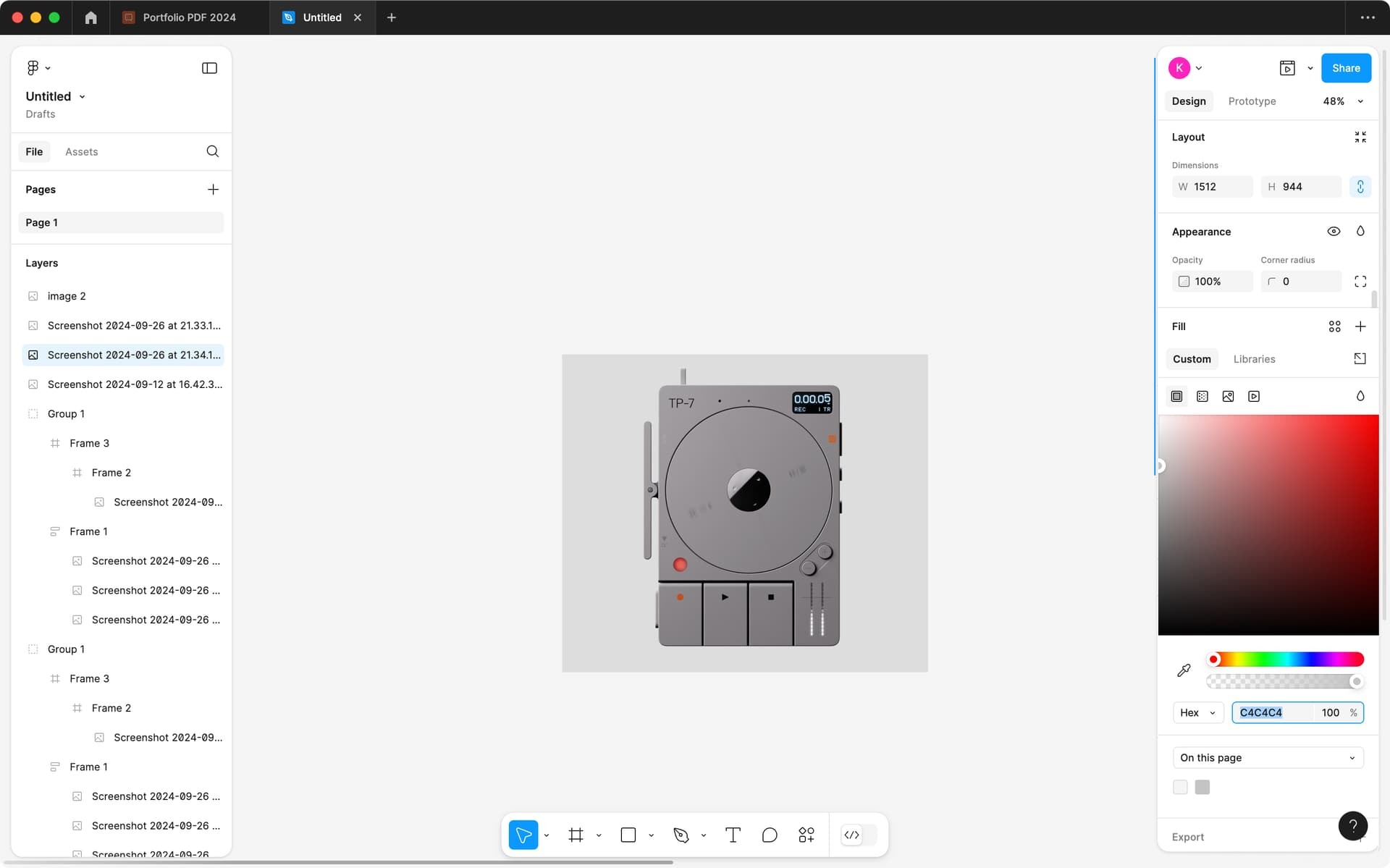Expand Frame tool options chevron

[599, 835]
